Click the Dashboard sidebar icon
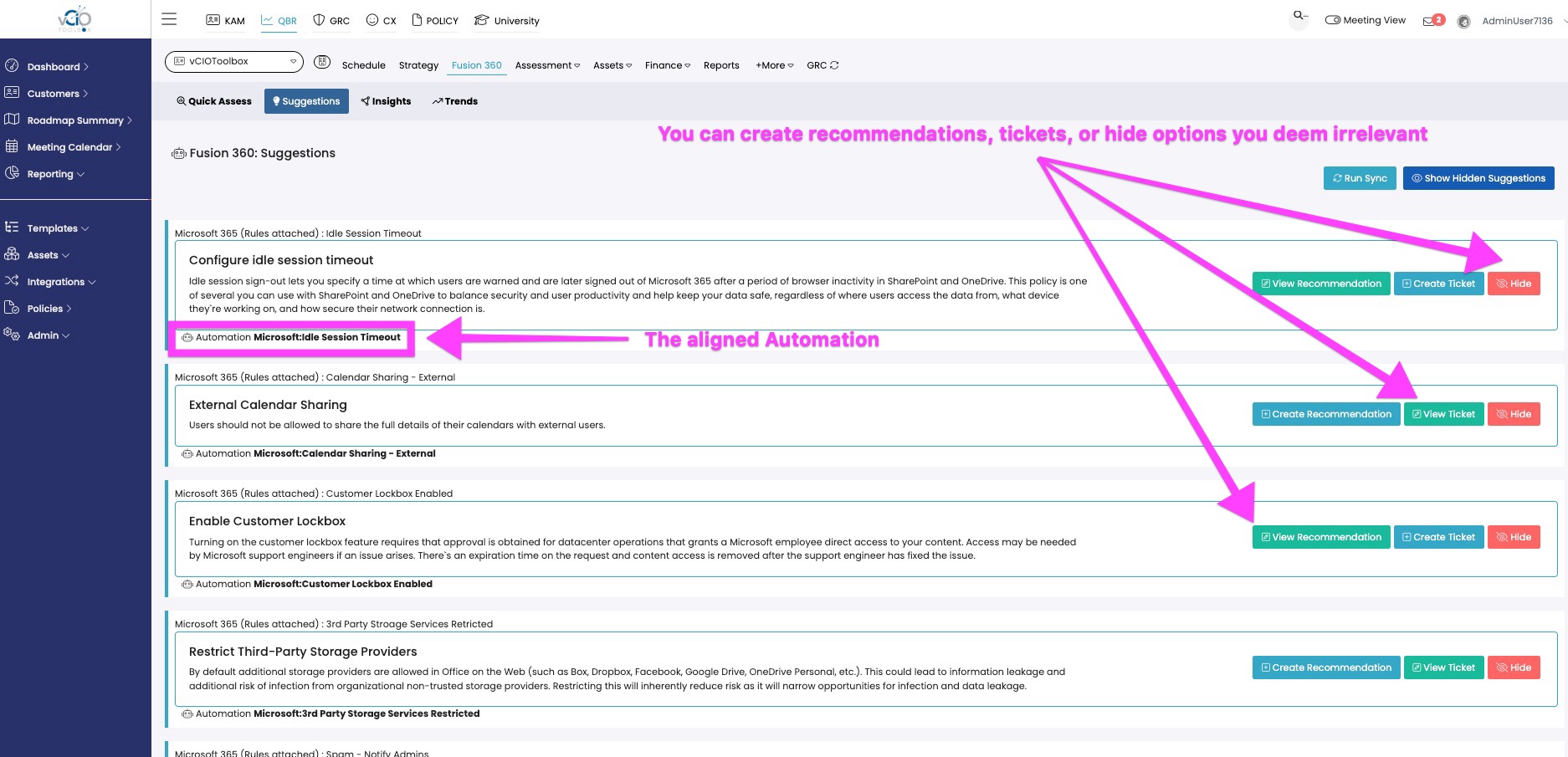Viewport: 1568px width, 757px height. (x=12, y=65)
